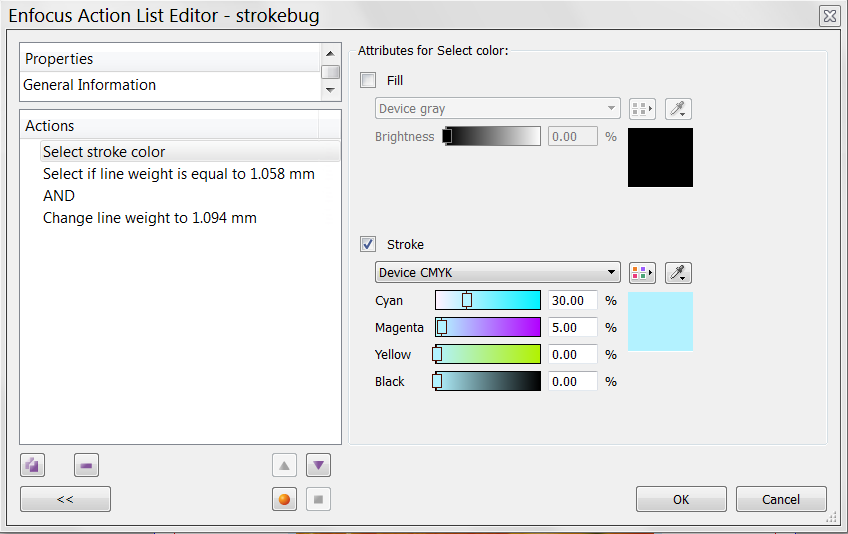Click the Magenta value field 5.00
The height and width of the screenshot is (534, 848).
pyautogui.click(x=573, y=327)
